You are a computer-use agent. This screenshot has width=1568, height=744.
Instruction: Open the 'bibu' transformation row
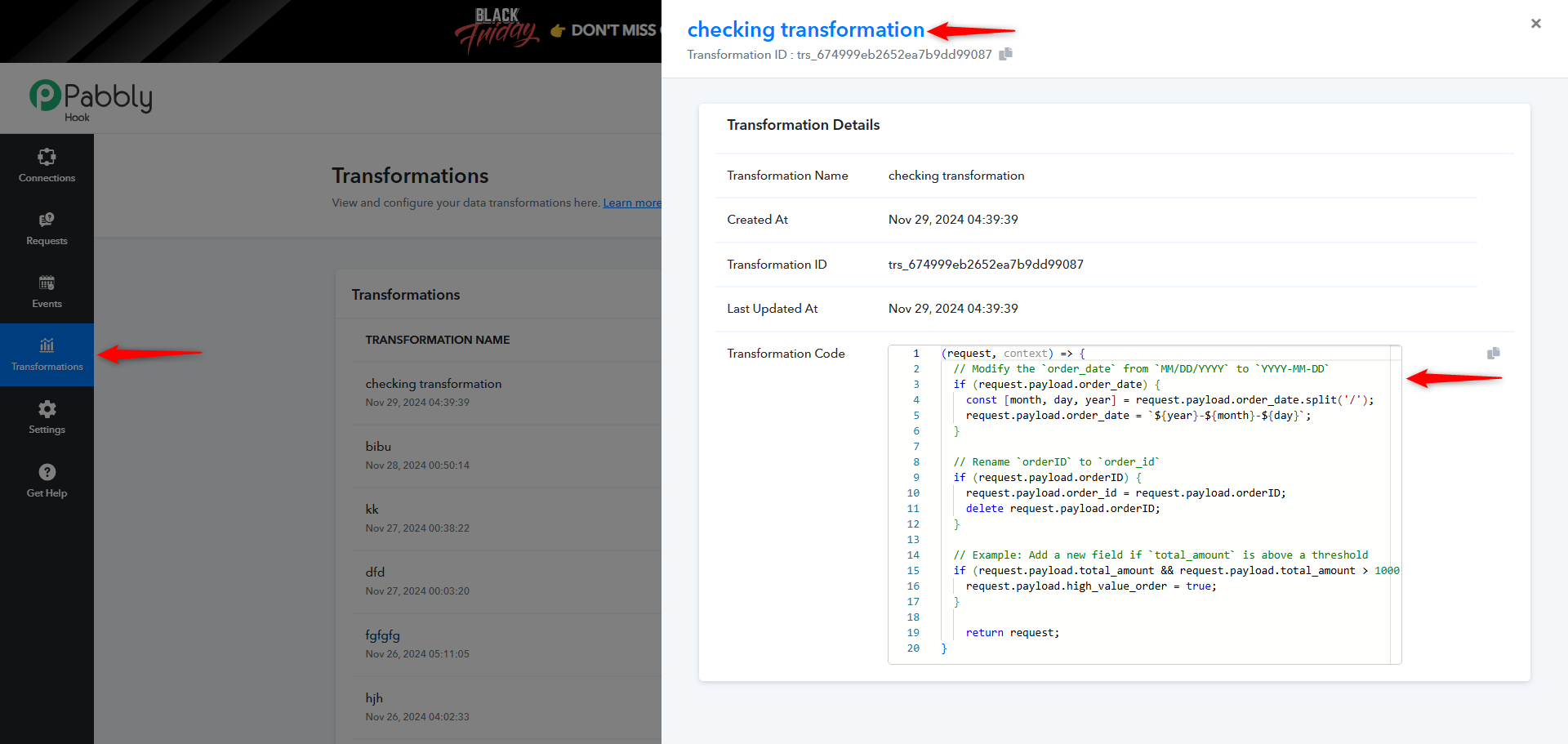pos(506,456)
